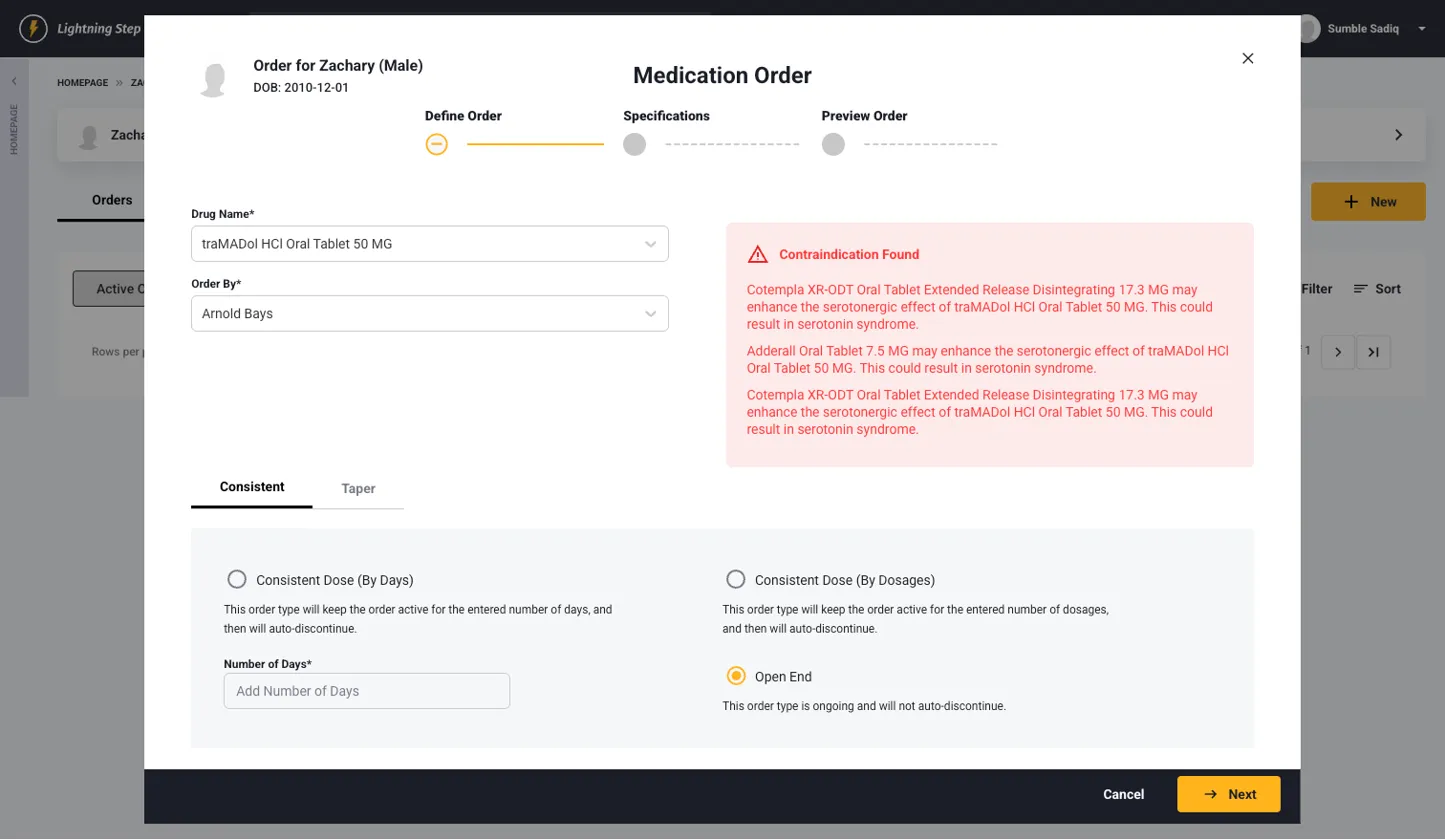Close the Medication Order dialog
The height and width of the screenshot is (840, 1445).
point(1247,58)
